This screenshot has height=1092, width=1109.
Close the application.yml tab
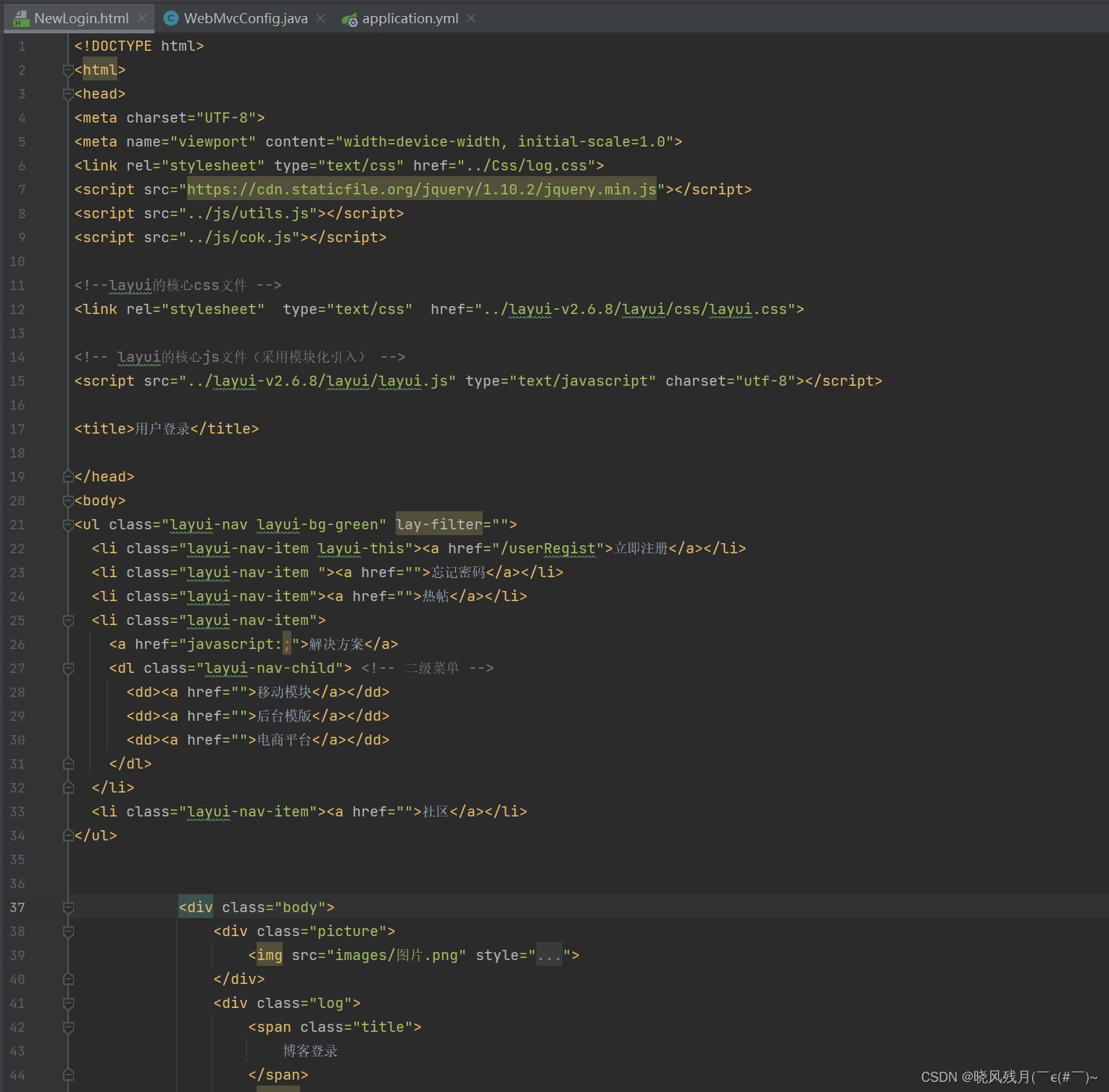[x=471, y=18]
